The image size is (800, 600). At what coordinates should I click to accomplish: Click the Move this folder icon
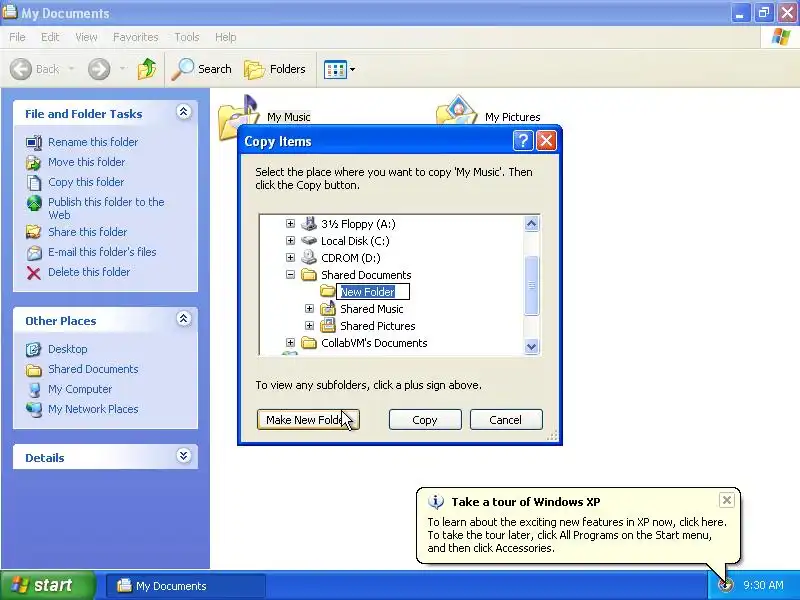point(34,163)
